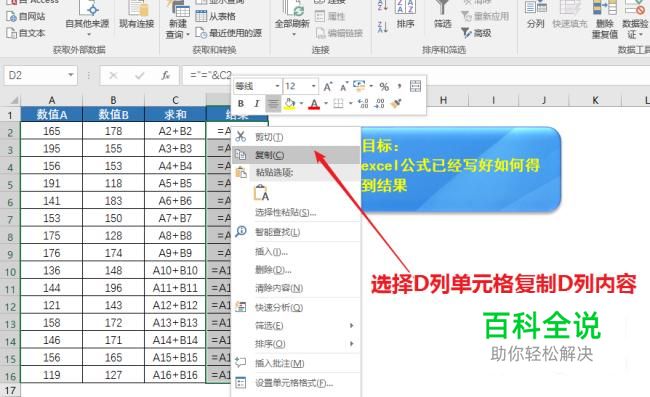Viewport: 650px width, 397px height.
Task: Open 选择性粘贴(S) Paste Special
Action: (x=296, y=213)
